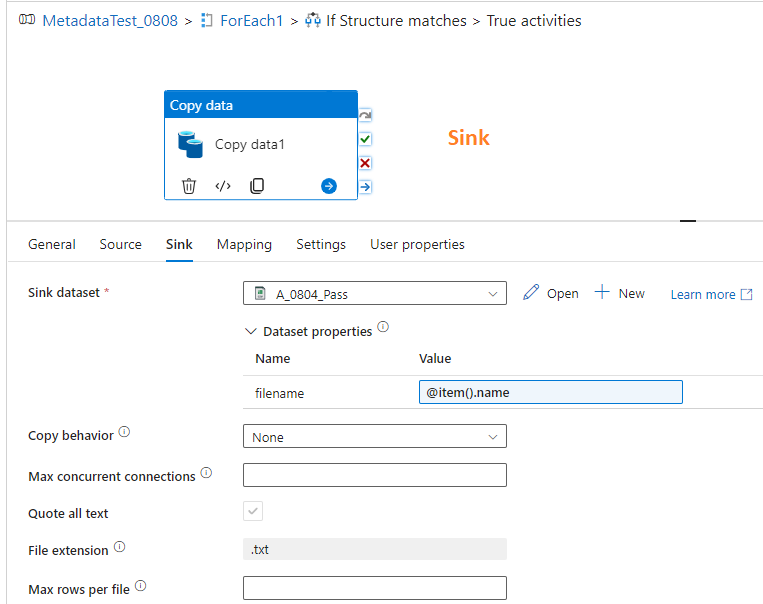Clone the Copy data1 activity with the copy icon

pos(257,186)
